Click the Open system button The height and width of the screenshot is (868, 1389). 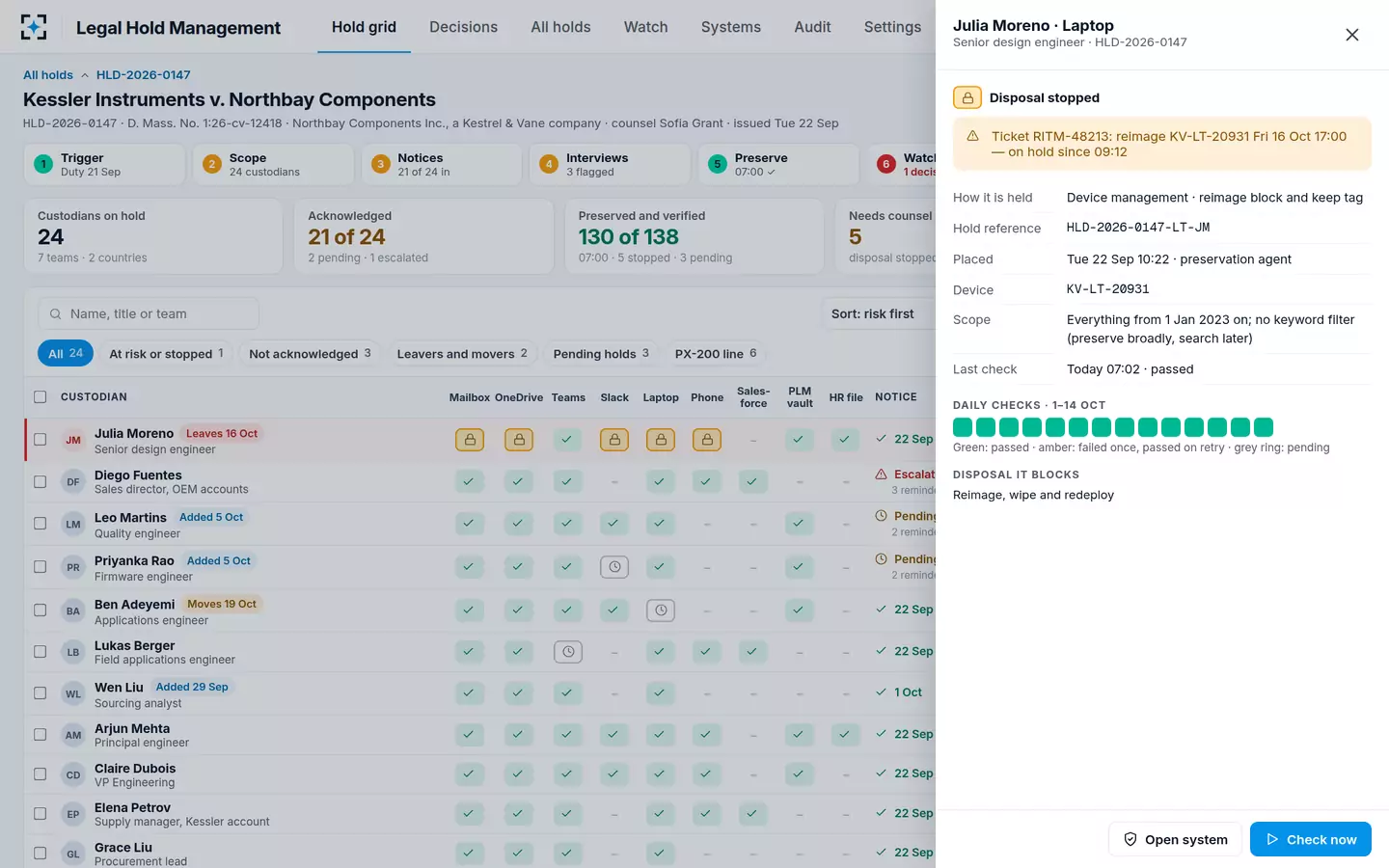tap(1175, 839)
